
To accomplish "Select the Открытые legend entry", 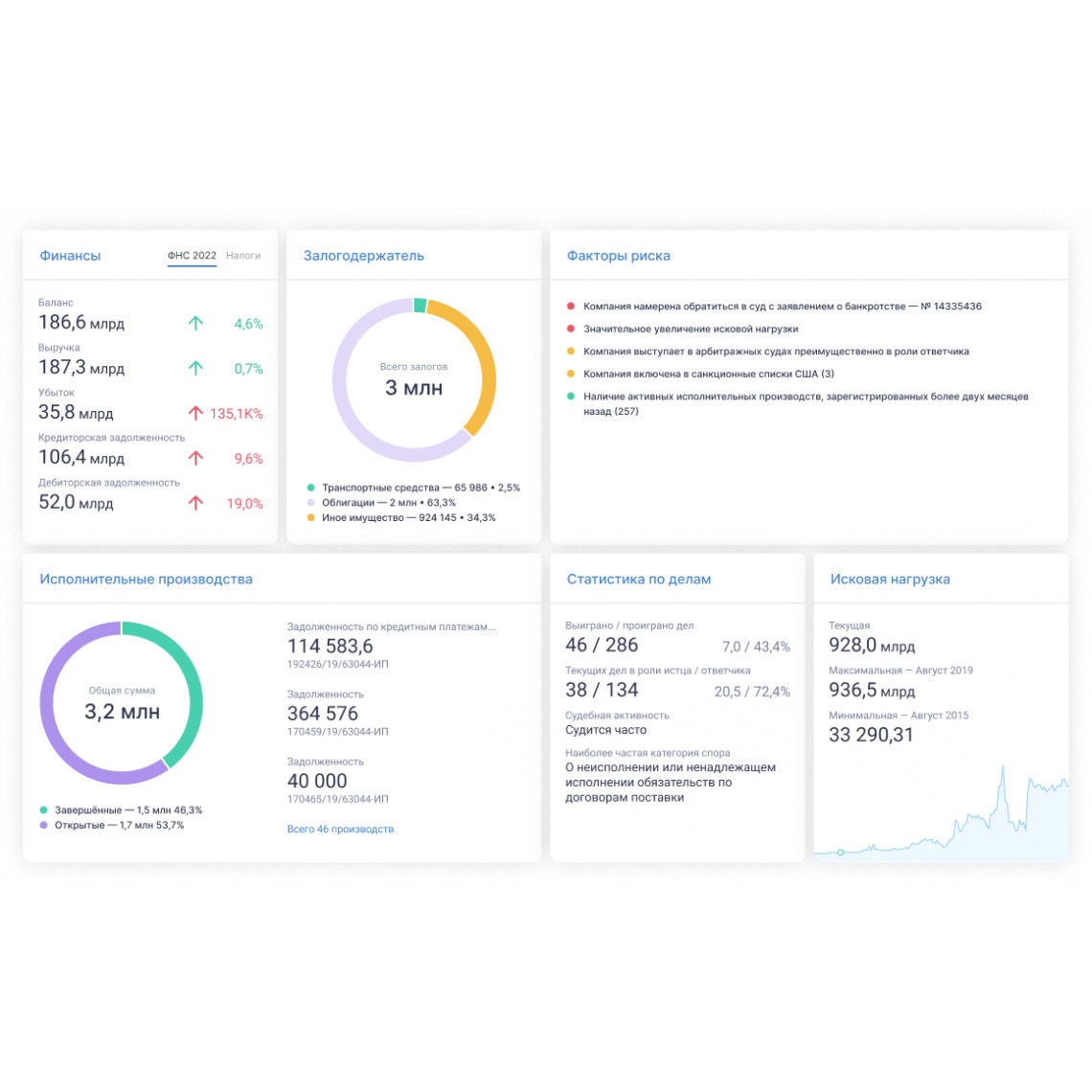I will 119,826.
